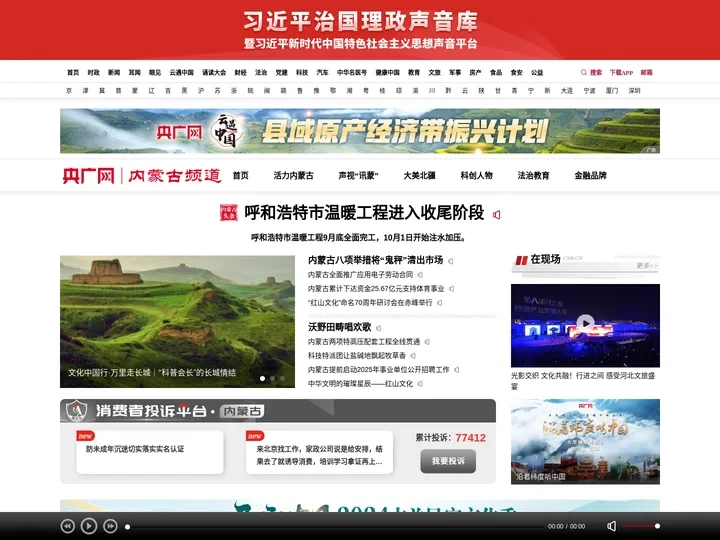The width and height of the screenshot is (720, 540).
Task: Click the fast-forward button in audio player
Action: (x=110, y=526)
